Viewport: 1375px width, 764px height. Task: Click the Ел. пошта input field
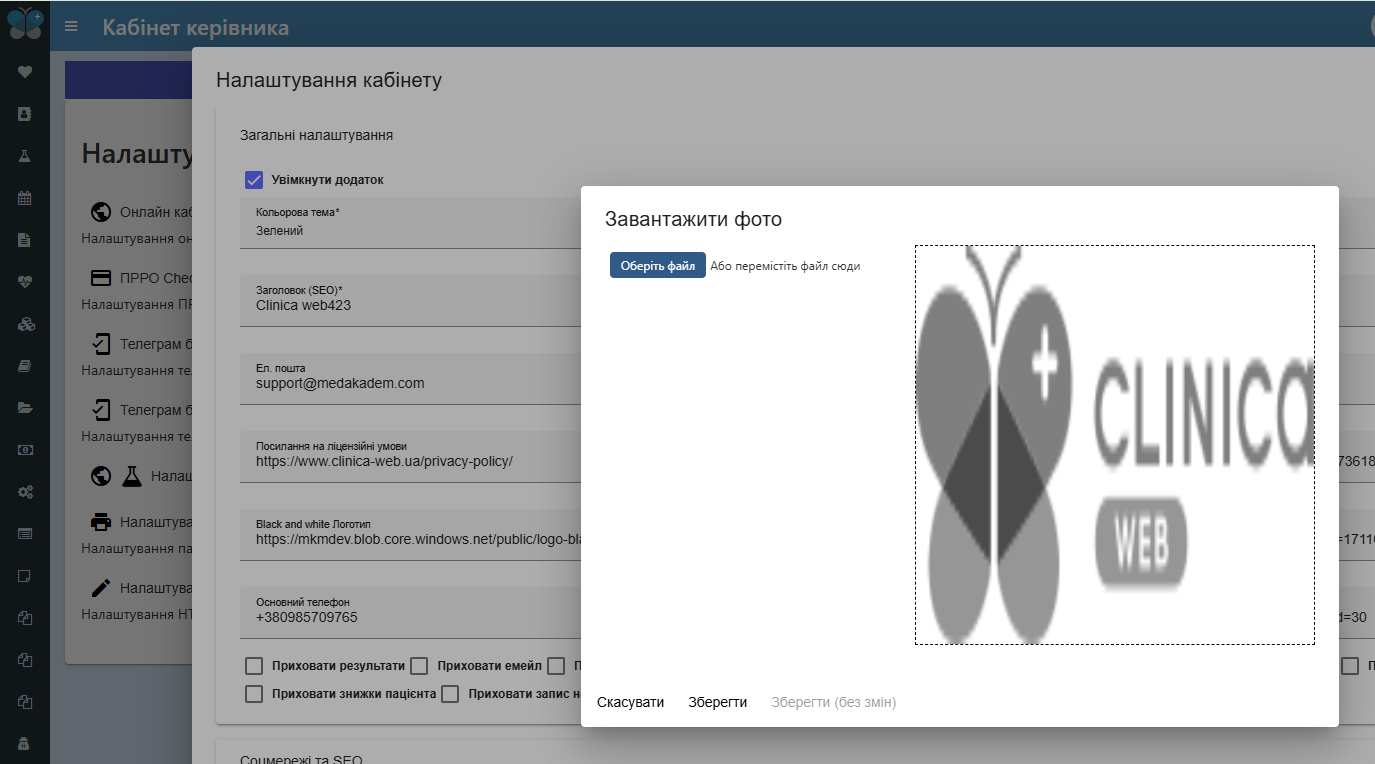[x=410, y=379]
